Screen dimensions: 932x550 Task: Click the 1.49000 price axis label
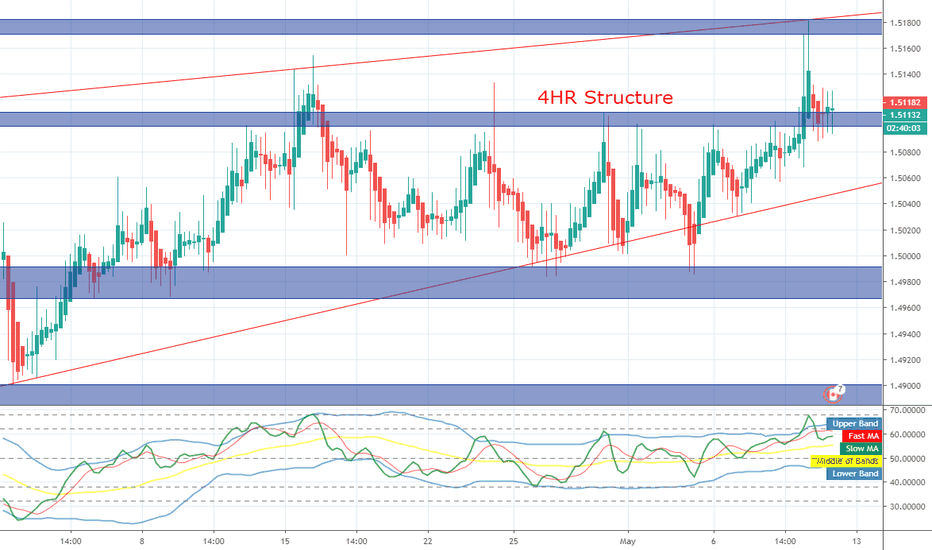[905, 386]
